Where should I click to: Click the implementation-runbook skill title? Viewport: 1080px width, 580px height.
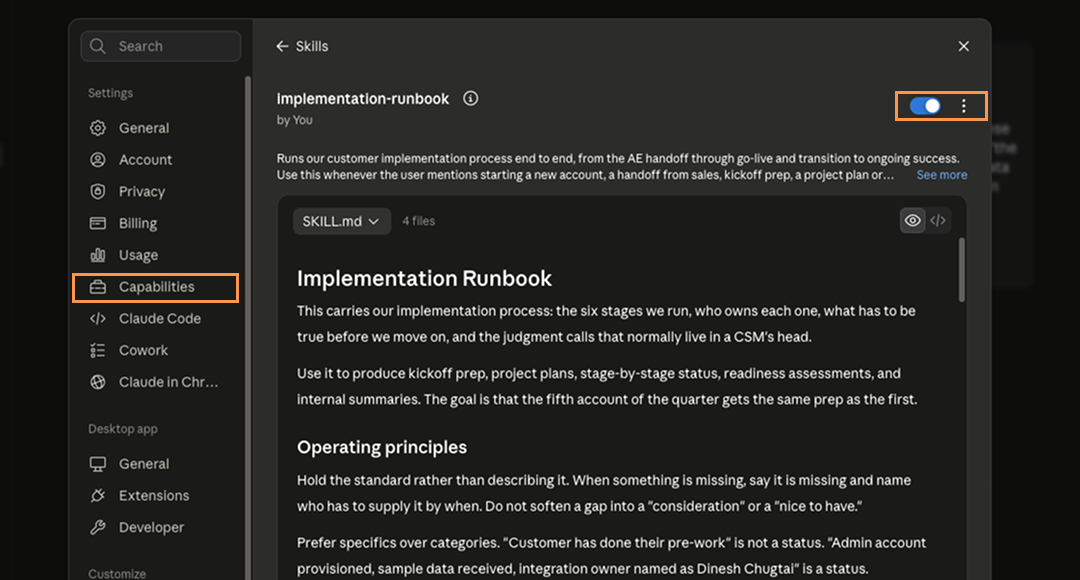point(363,99)
